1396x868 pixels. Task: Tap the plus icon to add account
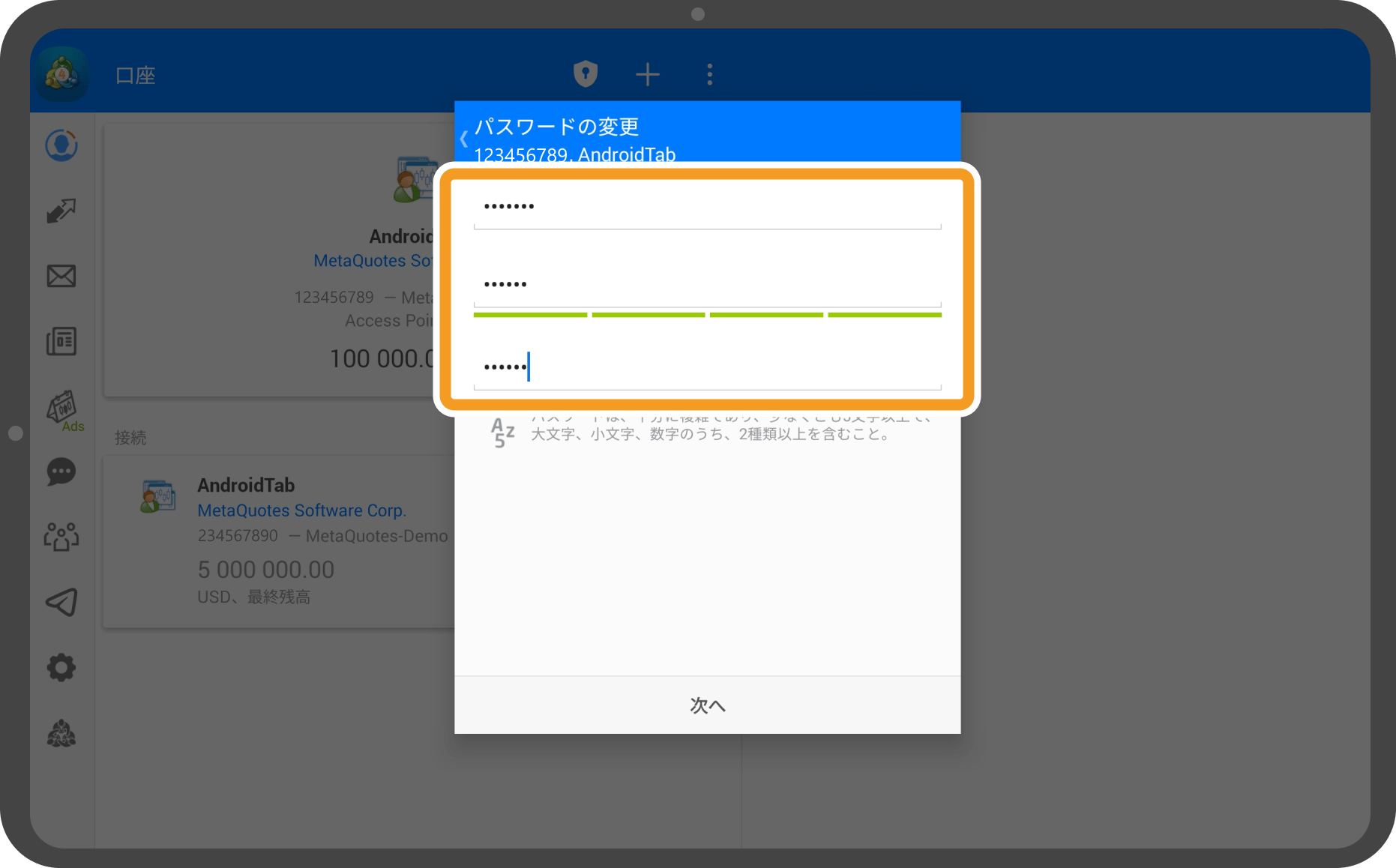click(x=647, y=74)
